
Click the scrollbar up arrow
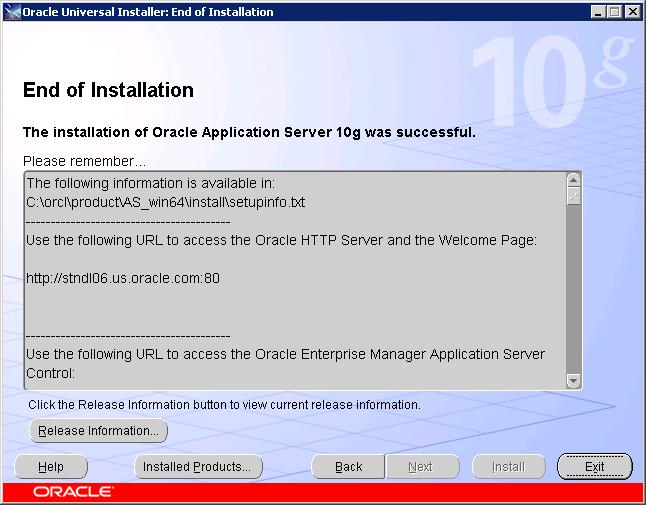[x=573, y=180]
